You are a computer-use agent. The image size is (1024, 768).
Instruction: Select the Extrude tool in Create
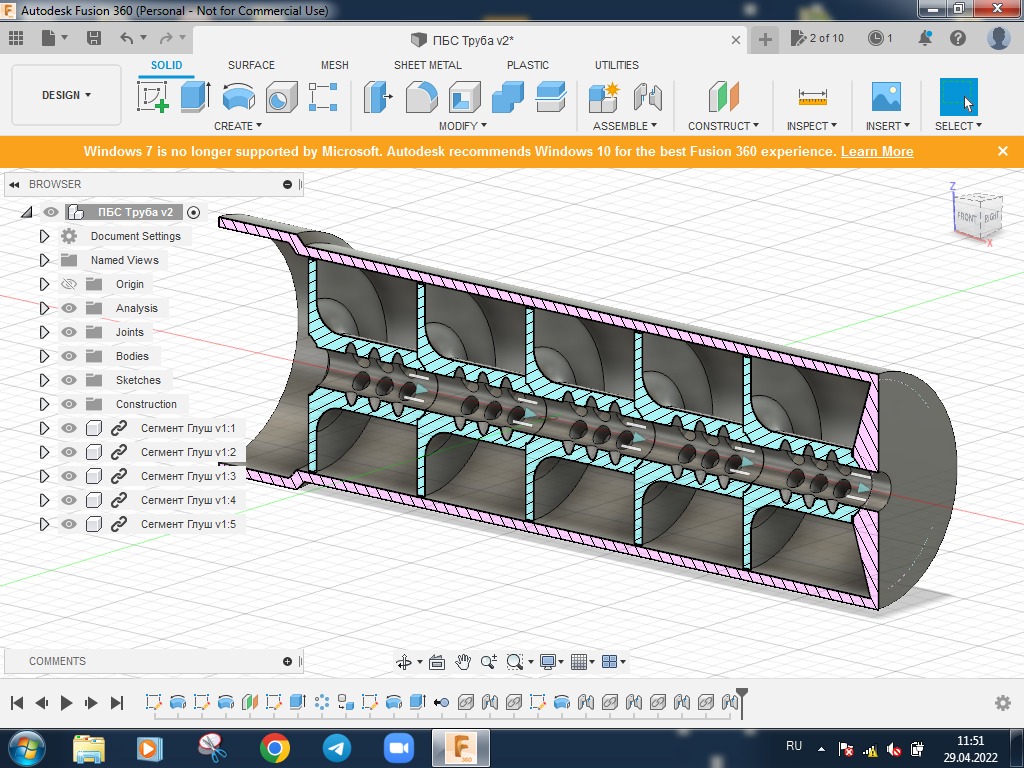pyautogui.click(x=195, y=97)
